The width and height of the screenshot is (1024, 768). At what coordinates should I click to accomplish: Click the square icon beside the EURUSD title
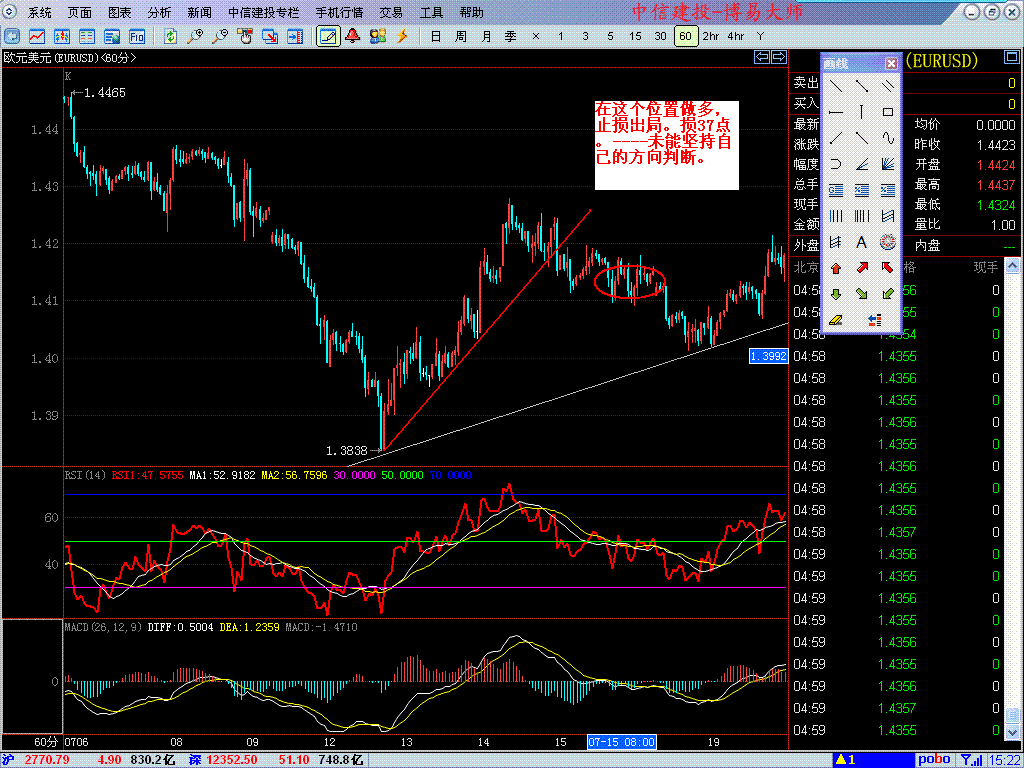(1010, 59)
